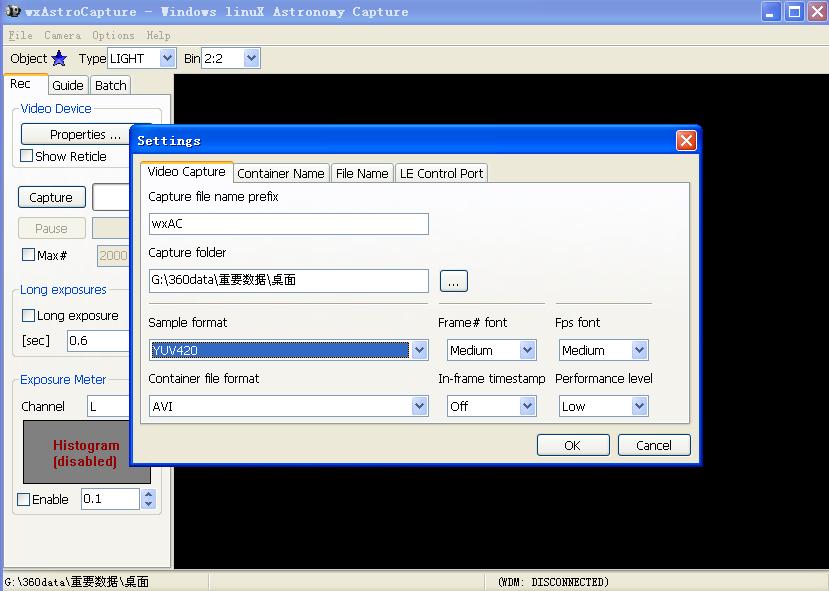Click the Capture file name prefix field
829x591 pixels.
[x=289, y=224]
